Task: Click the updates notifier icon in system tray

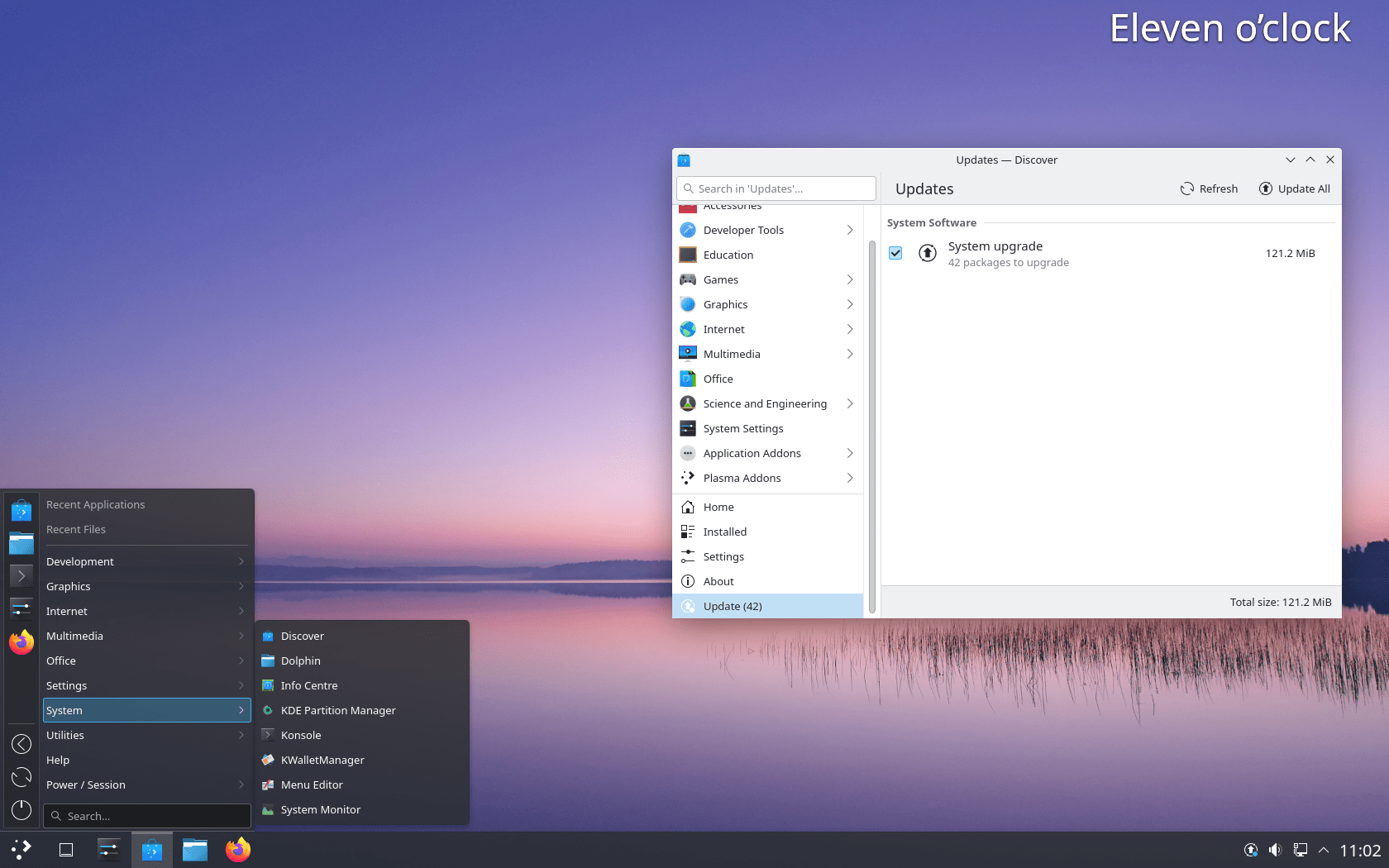Action: point(1251,850)
